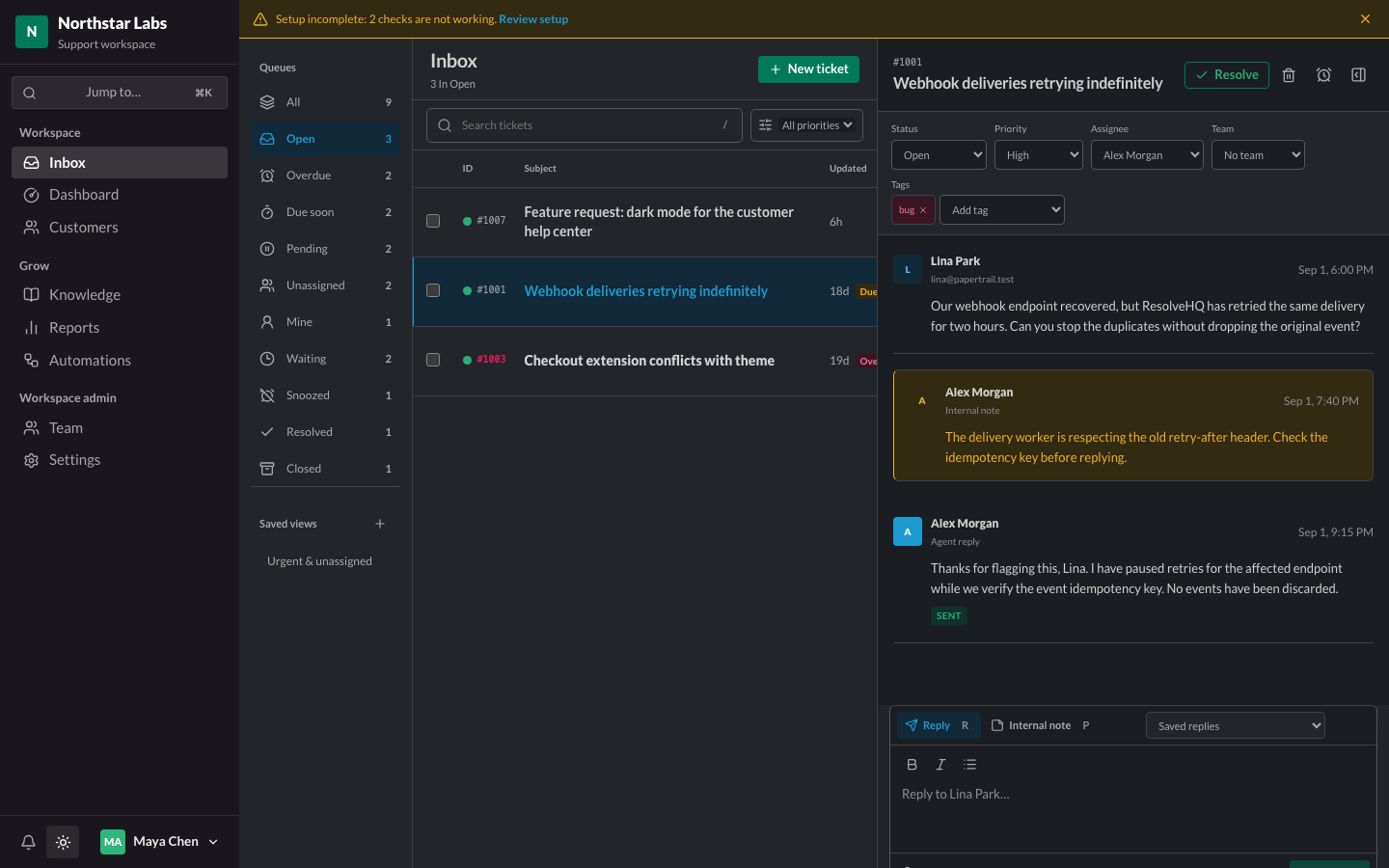The height and width of the screenshot is (868, 1389).
Task: Switch to Internal note tab
Action: click(1041, 725)
